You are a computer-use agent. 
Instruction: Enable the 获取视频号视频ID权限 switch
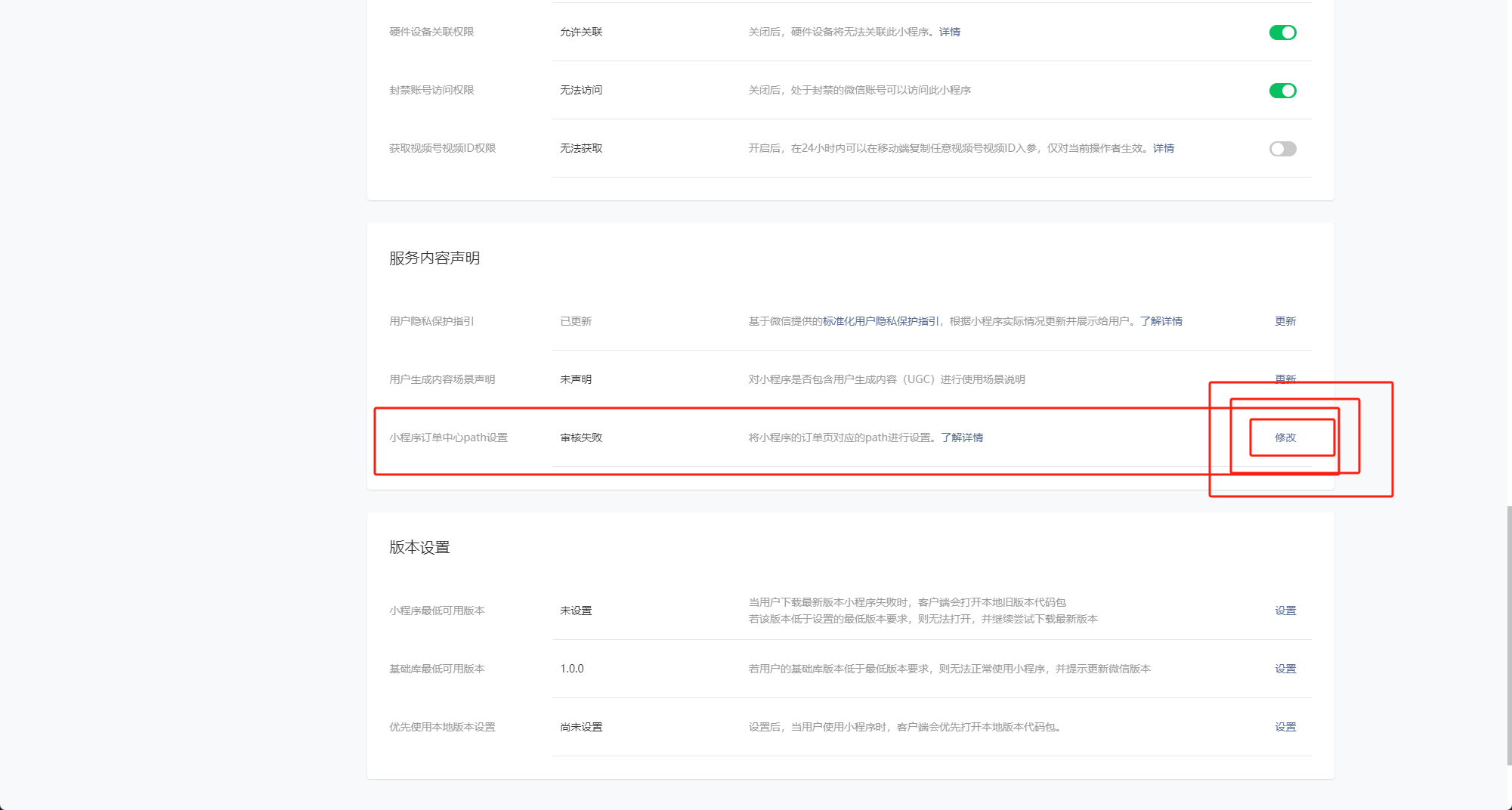[1282, 149]
